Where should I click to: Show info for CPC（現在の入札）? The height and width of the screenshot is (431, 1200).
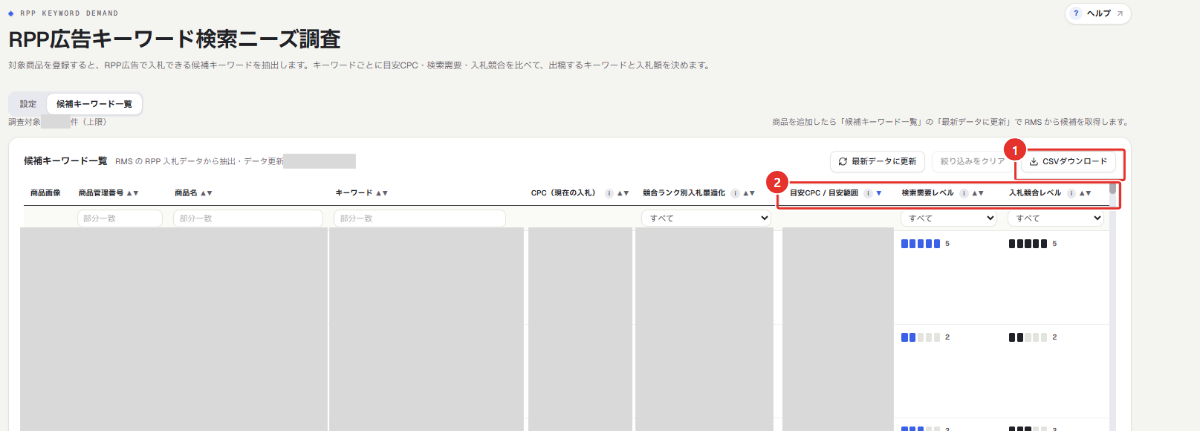(609, 193)
